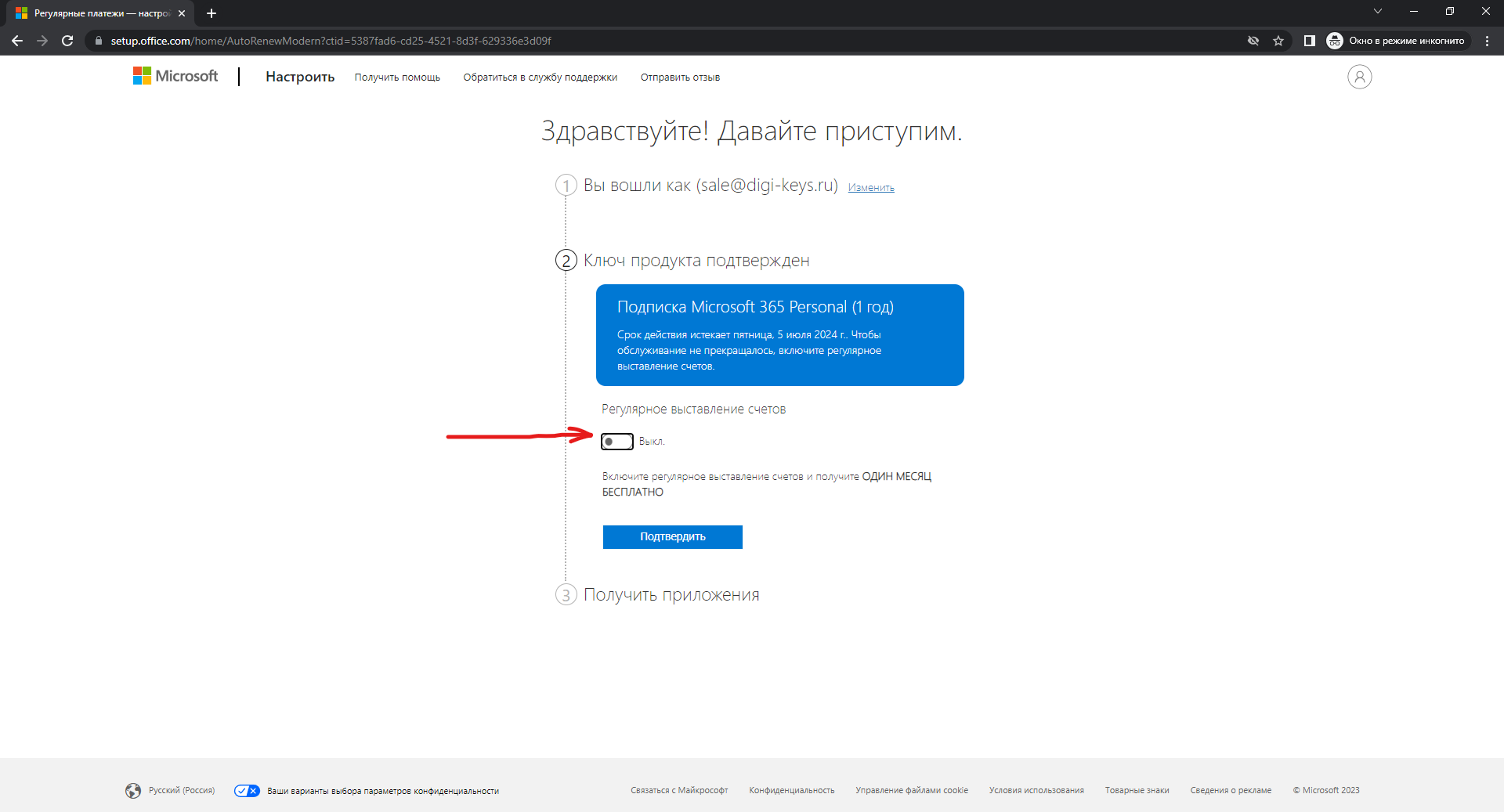Open Конфиденциальность footer link
Image resolution: width=1504 pixels, height=812 pixels.
click(791, 791)
